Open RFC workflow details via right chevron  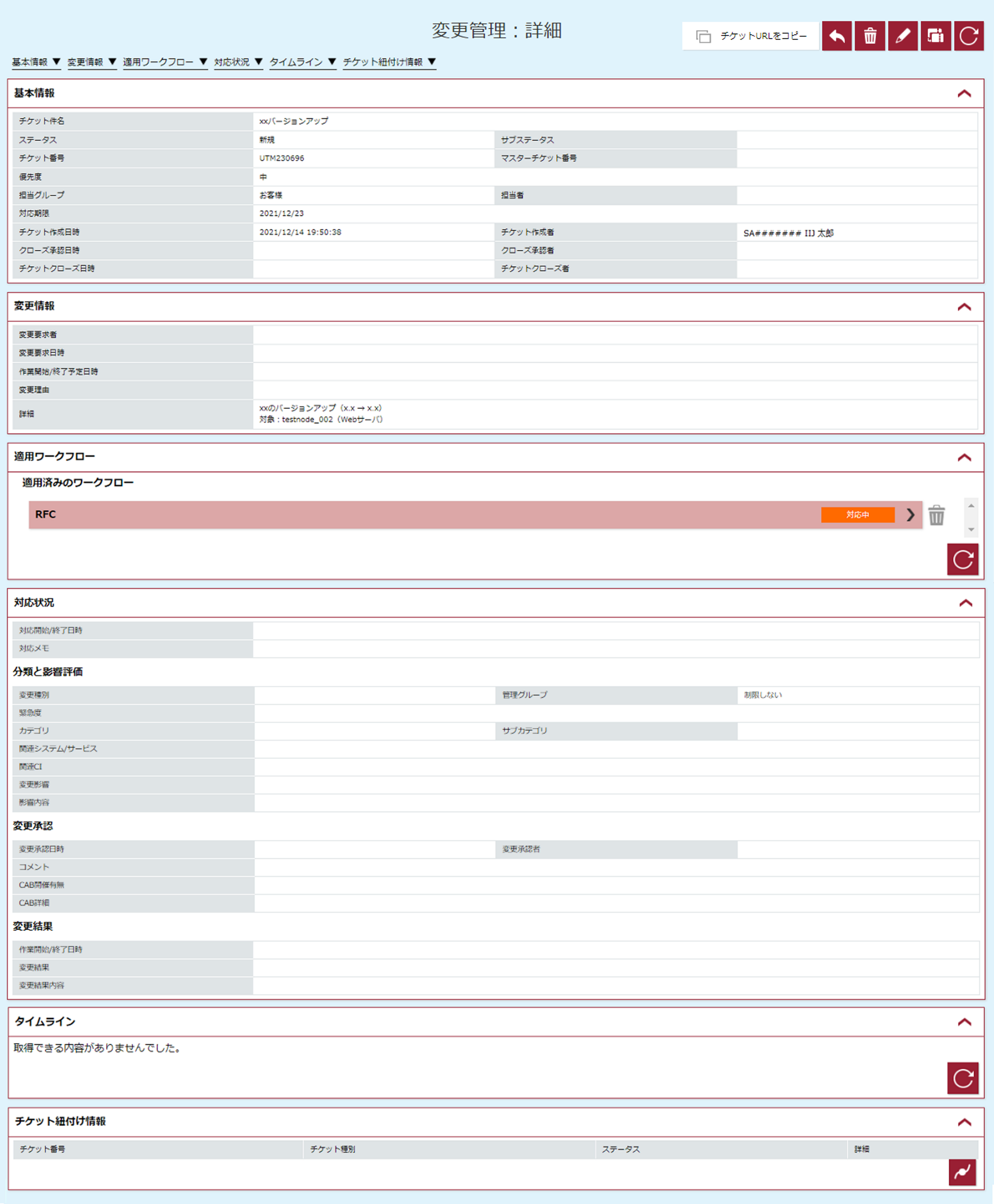pyautogui.click(x=910, y=515)
